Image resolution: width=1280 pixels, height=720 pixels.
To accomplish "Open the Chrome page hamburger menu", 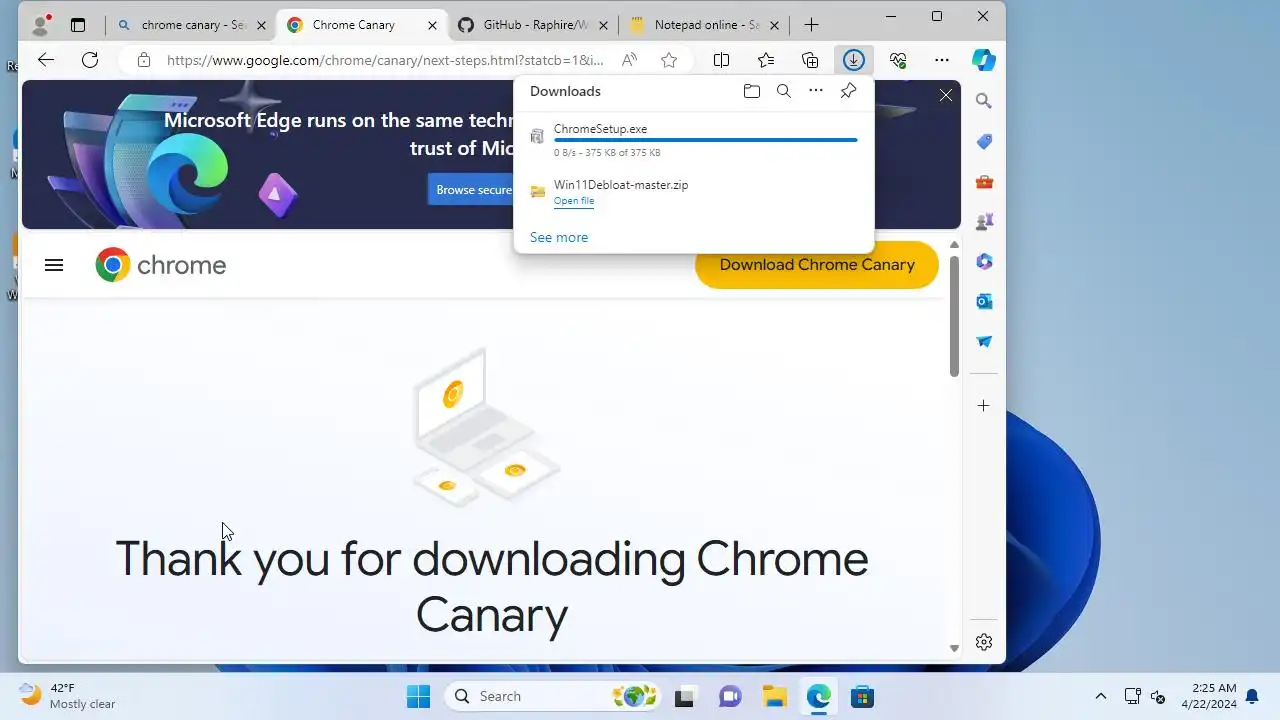I will tap(54, 265).
